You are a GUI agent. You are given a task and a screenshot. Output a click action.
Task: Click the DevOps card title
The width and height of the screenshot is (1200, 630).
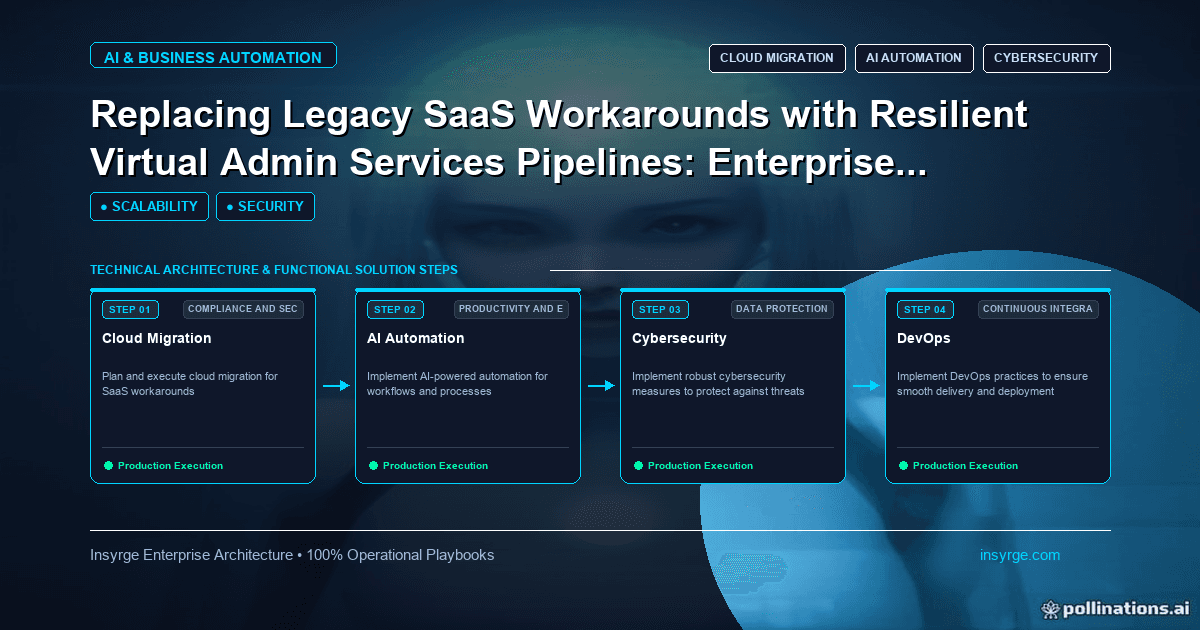coord(923,338)
